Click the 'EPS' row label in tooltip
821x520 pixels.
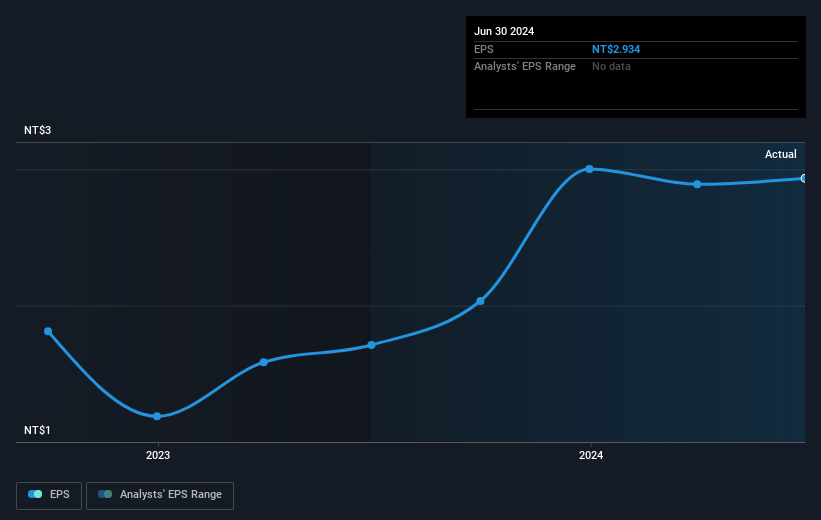click(x=483, y=49)
